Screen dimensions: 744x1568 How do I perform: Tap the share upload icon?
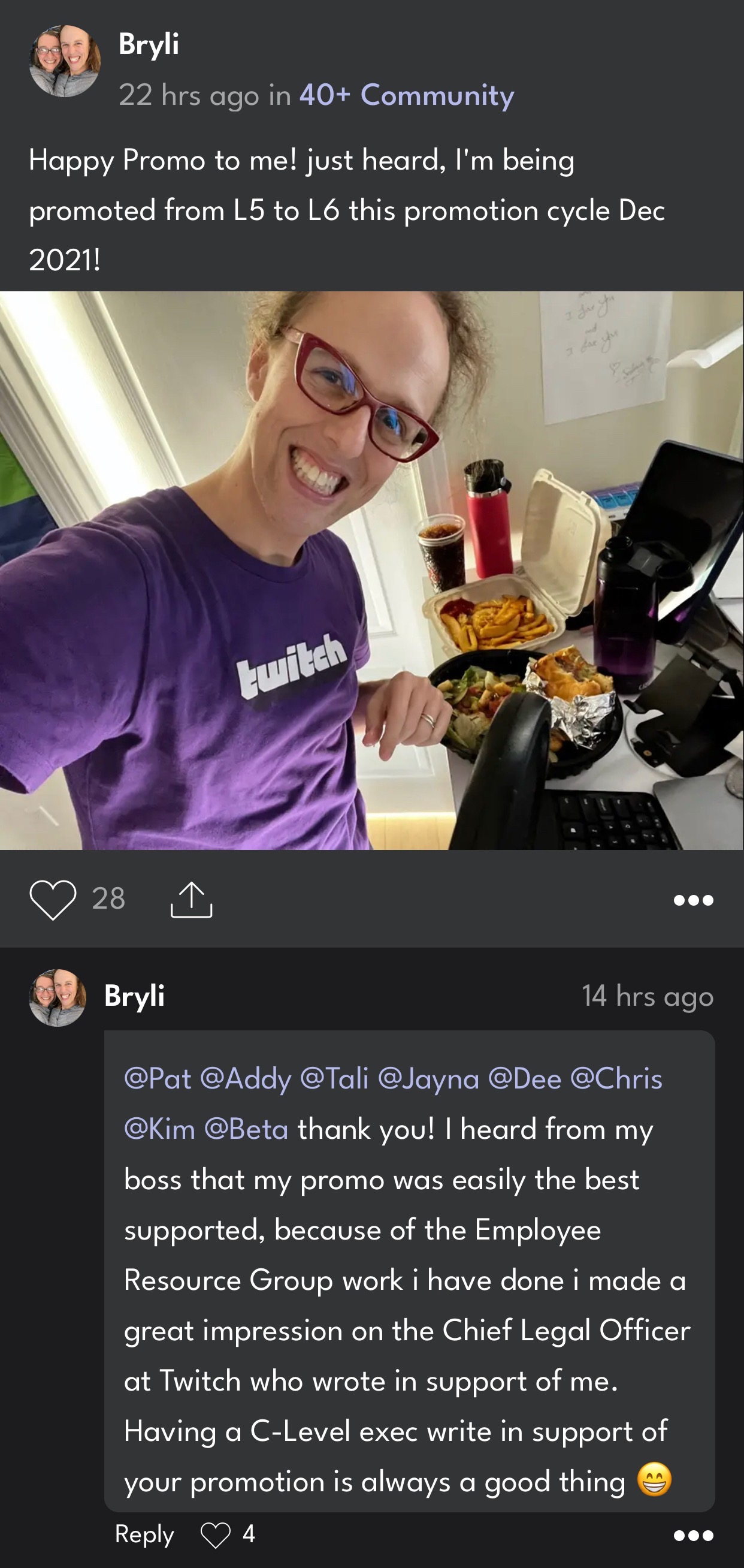click(x=192, y=899)
